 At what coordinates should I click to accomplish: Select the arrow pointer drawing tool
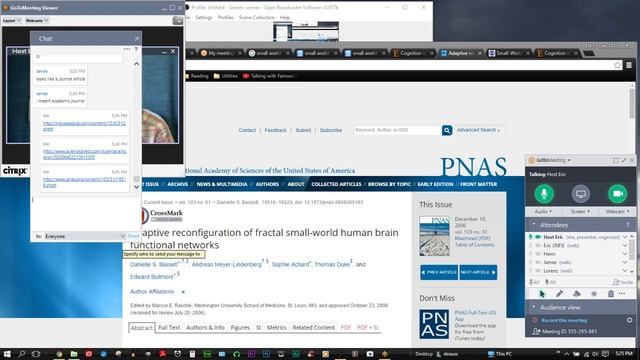click(542, 293)
